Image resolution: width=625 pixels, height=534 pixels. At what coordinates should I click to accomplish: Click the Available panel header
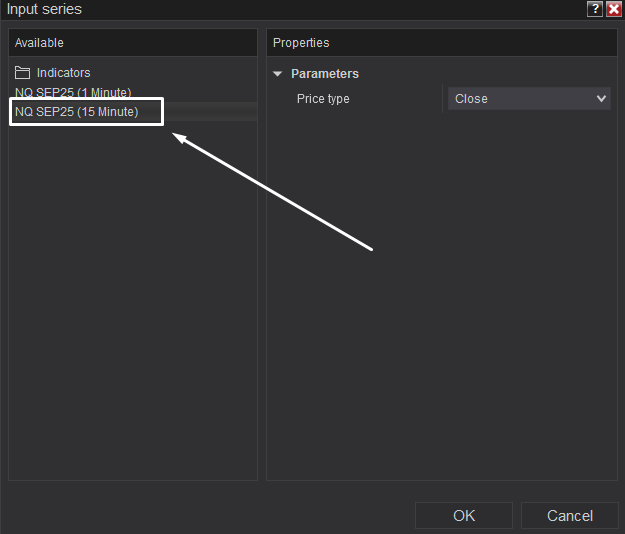(x=133, y=43)
